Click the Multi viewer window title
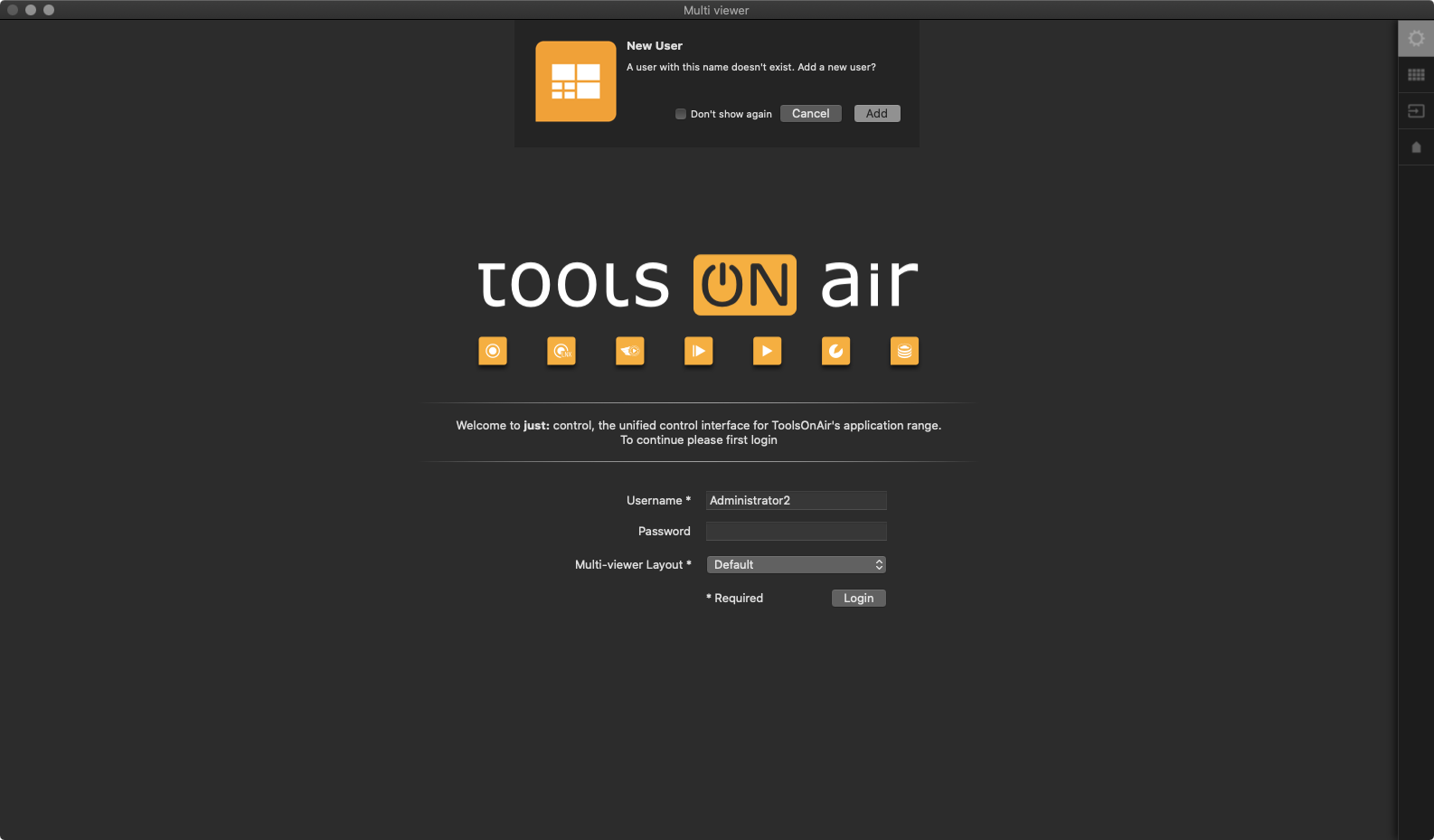Image resolution: width=1434 pixels, height=840 pixels. coord(716,10)
